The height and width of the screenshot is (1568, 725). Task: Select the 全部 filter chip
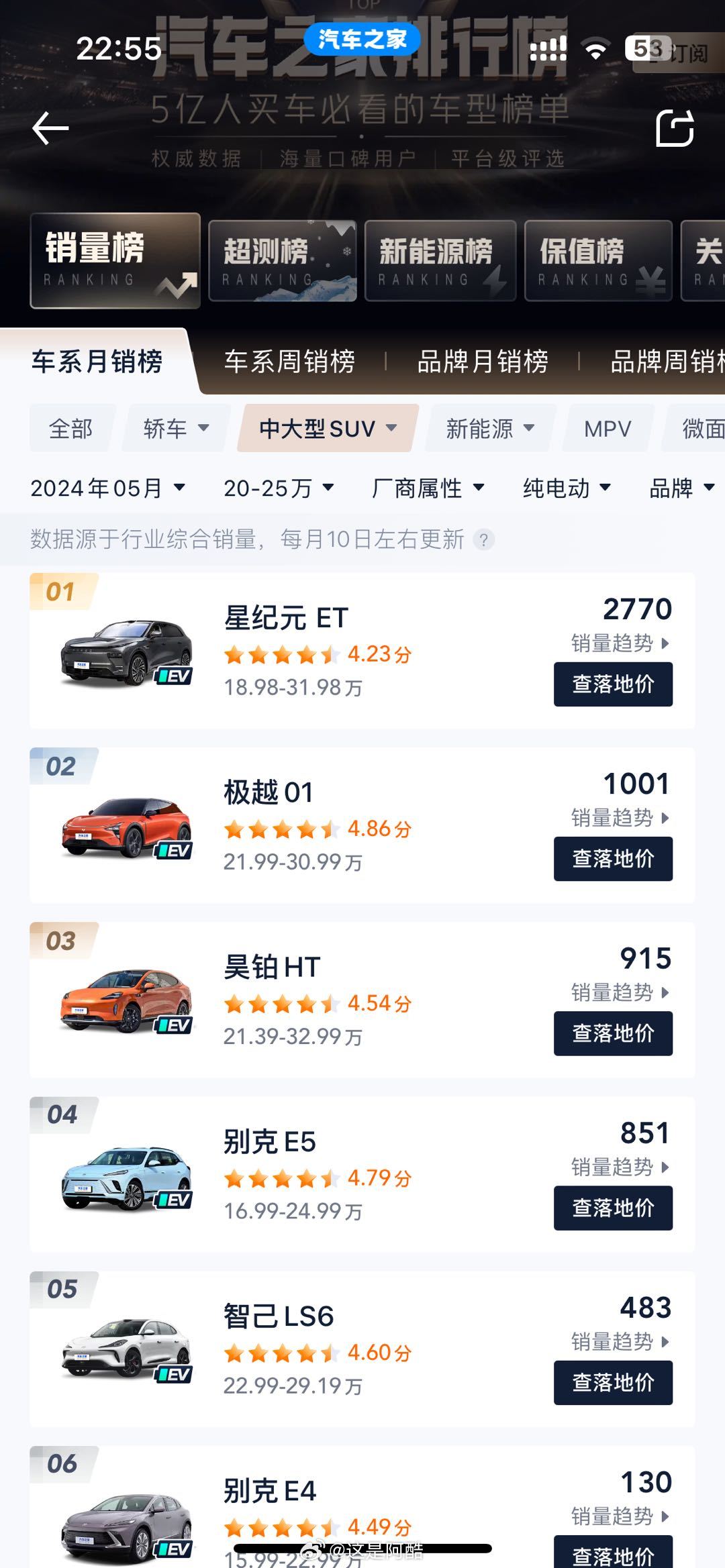71,428
